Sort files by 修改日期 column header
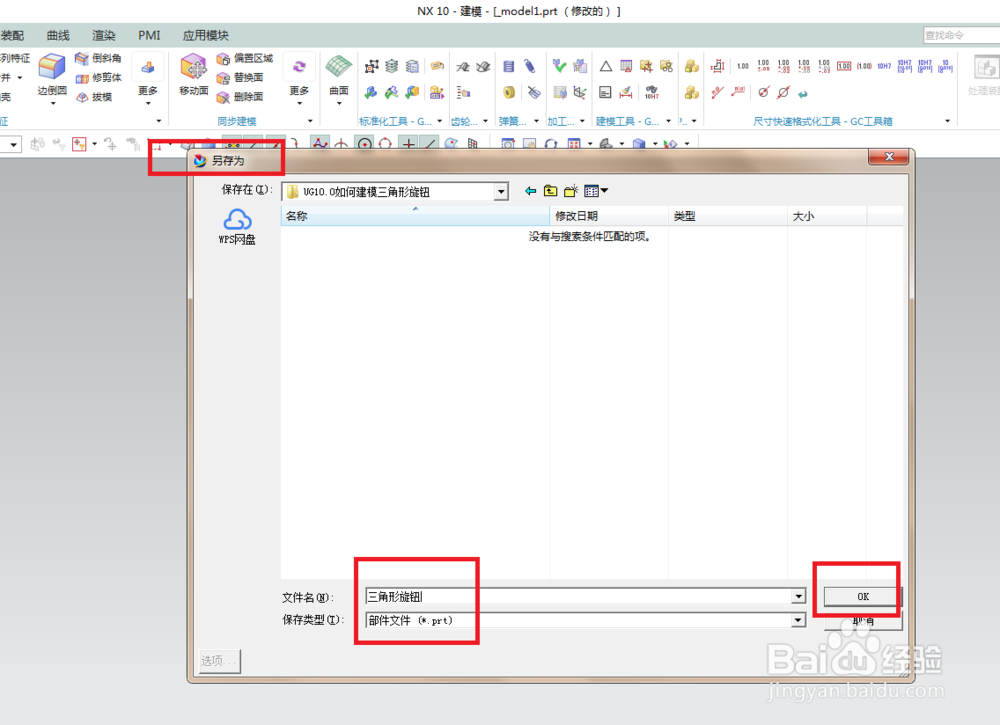 [609, 216]
